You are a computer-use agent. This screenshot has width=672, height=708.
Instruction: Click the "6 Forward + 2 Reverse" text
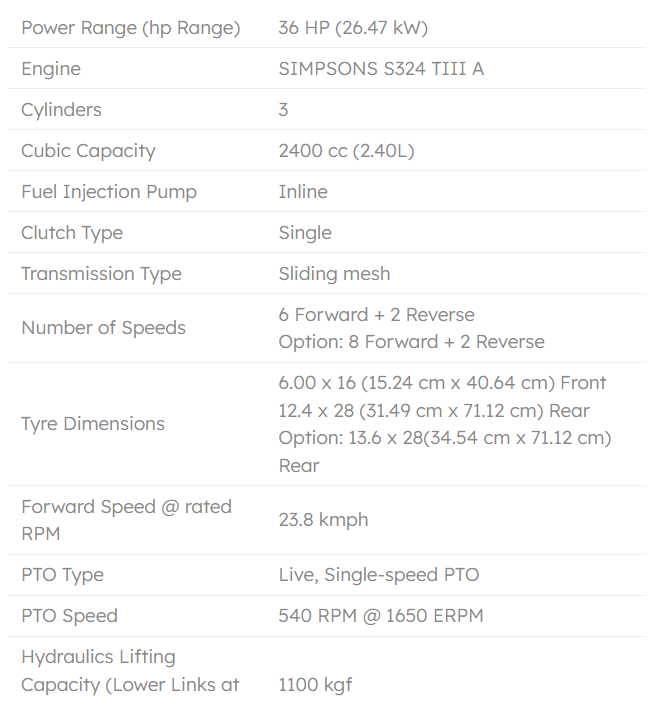click(x=376, y=315)
